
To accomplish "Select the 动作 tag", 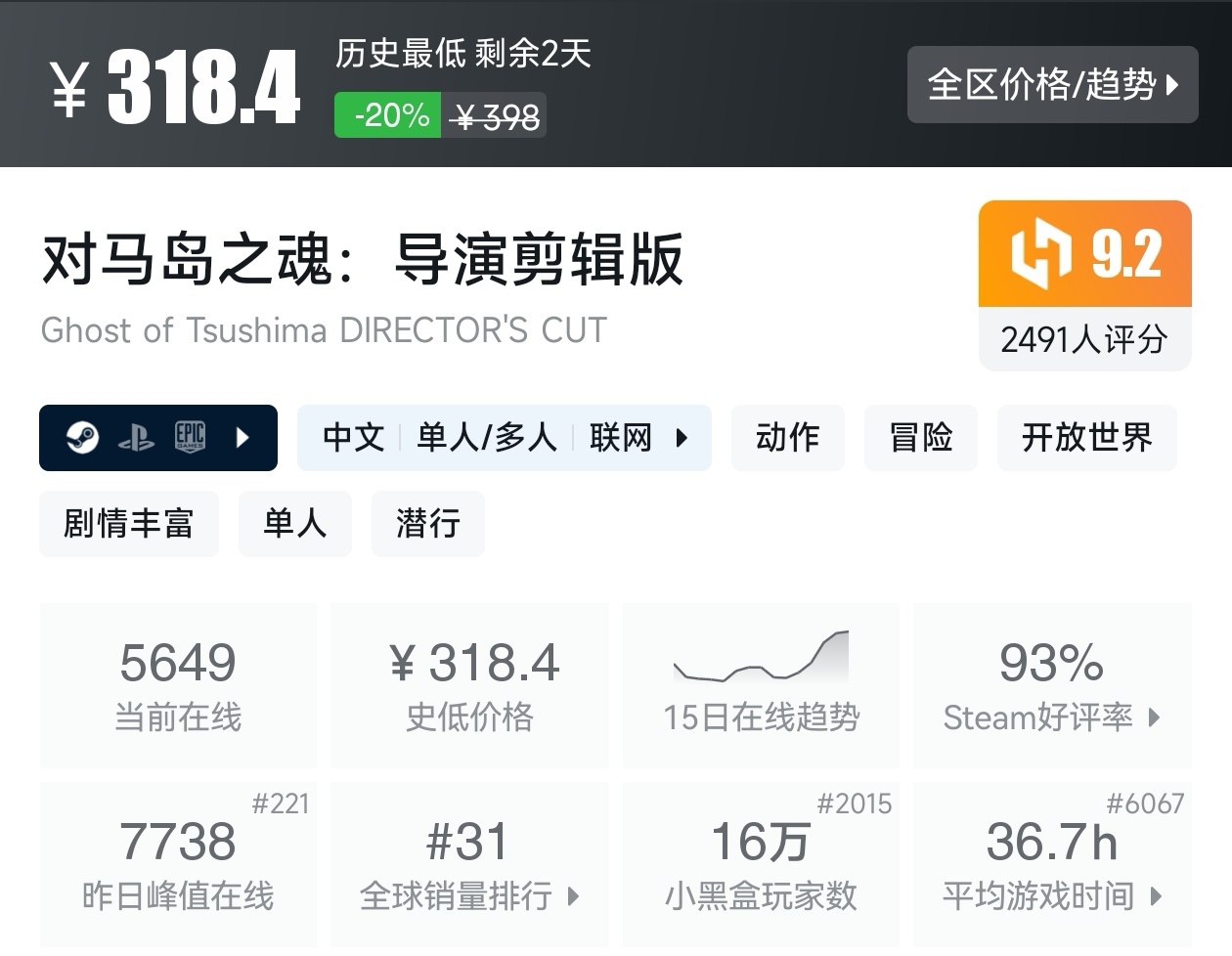I will point(787,437).
